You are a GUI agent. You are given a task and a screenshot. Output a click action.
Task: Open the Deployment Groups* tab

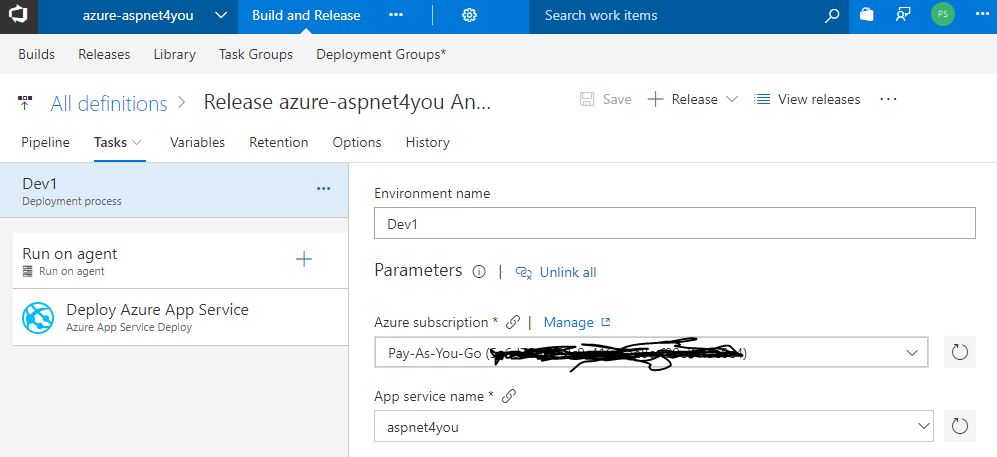point(381,55)
